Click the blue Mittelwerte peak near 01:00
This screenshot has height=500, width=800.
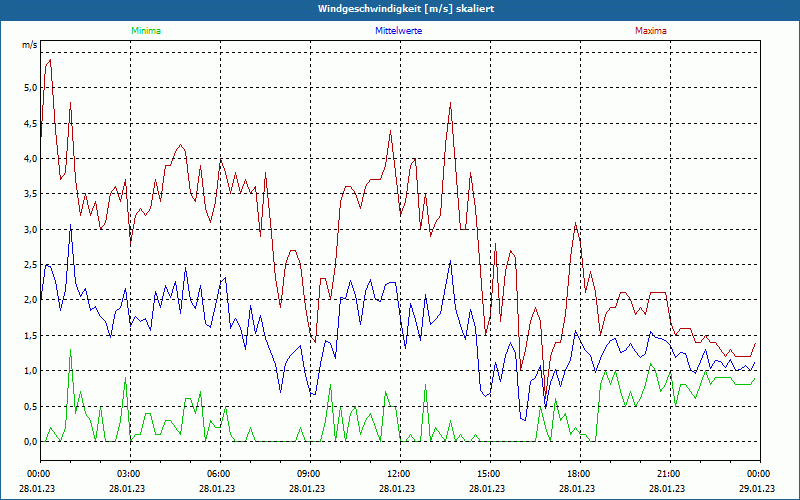coord(70,224)
